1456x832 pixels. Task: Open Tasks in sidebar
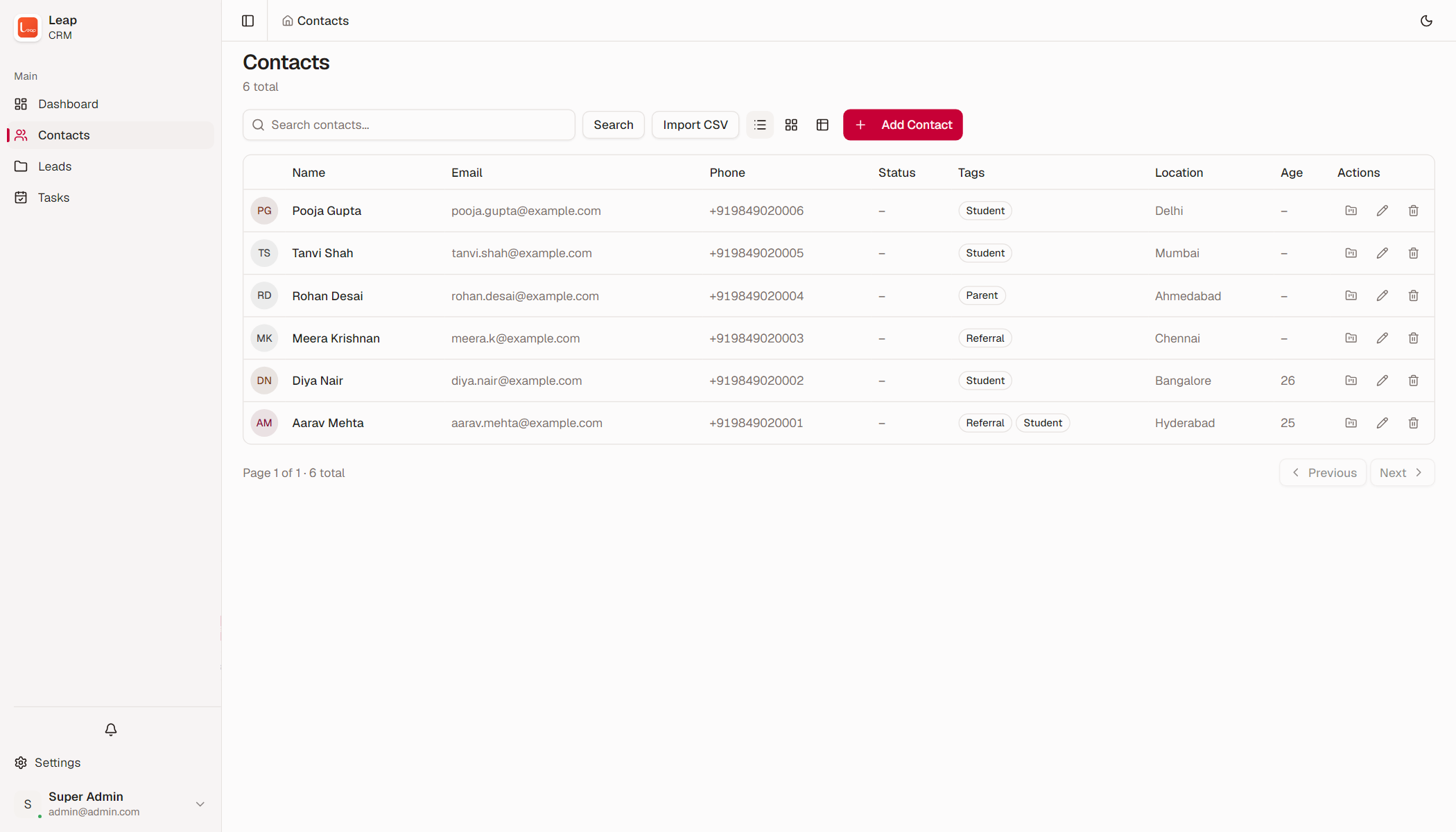coord(111,198)
